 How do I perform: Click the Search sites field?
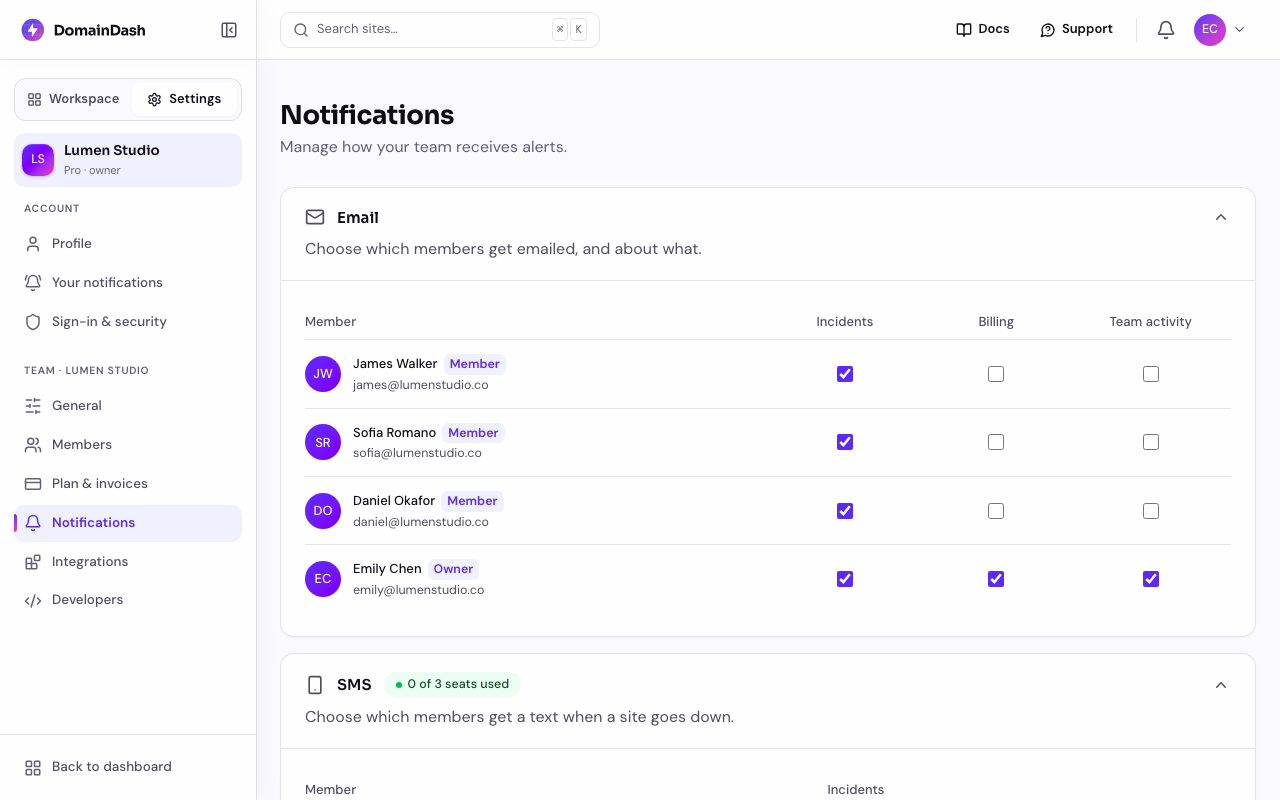(440, 30)
